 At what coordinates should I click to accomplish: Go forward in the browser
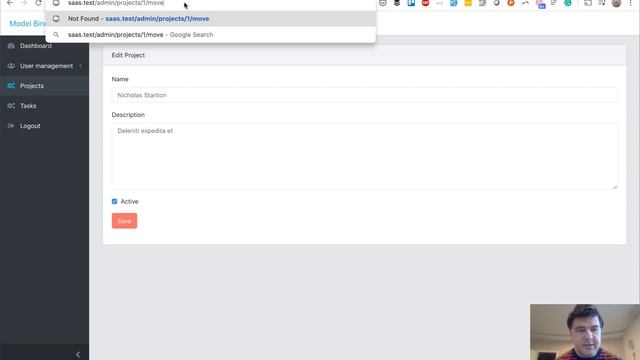click(24, 3)
